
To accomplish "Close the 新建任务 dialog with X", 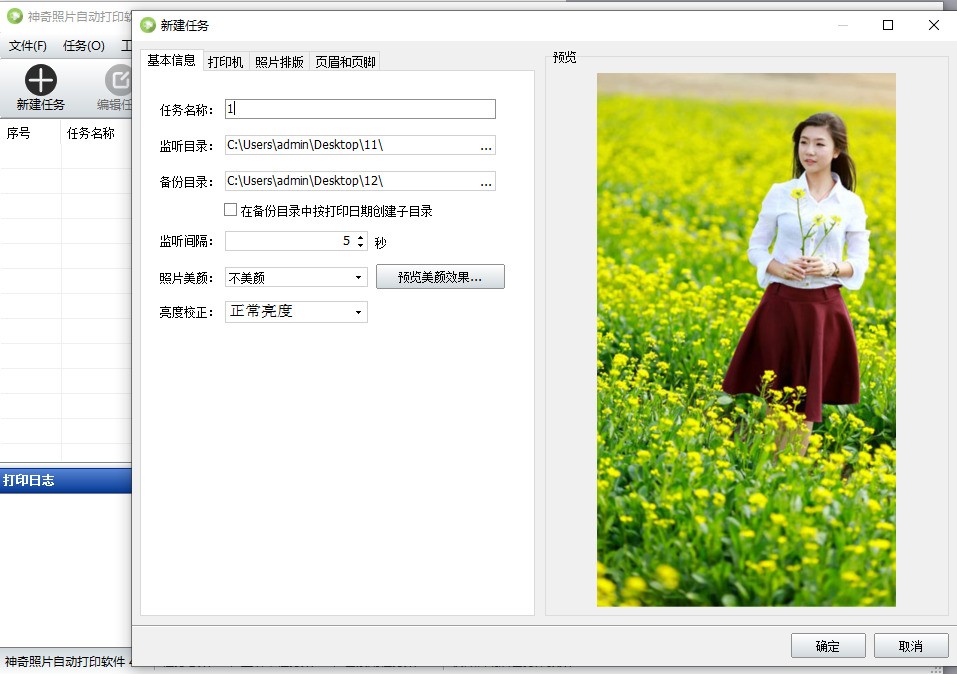I will 934,25.
